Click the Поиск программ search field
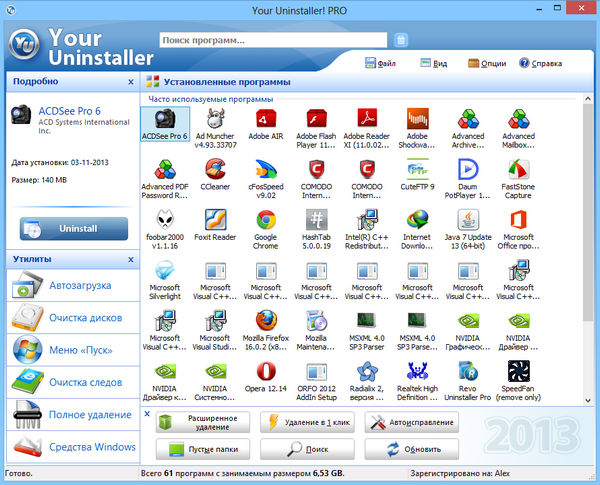The image size is (600, 485). pos(272,41)
